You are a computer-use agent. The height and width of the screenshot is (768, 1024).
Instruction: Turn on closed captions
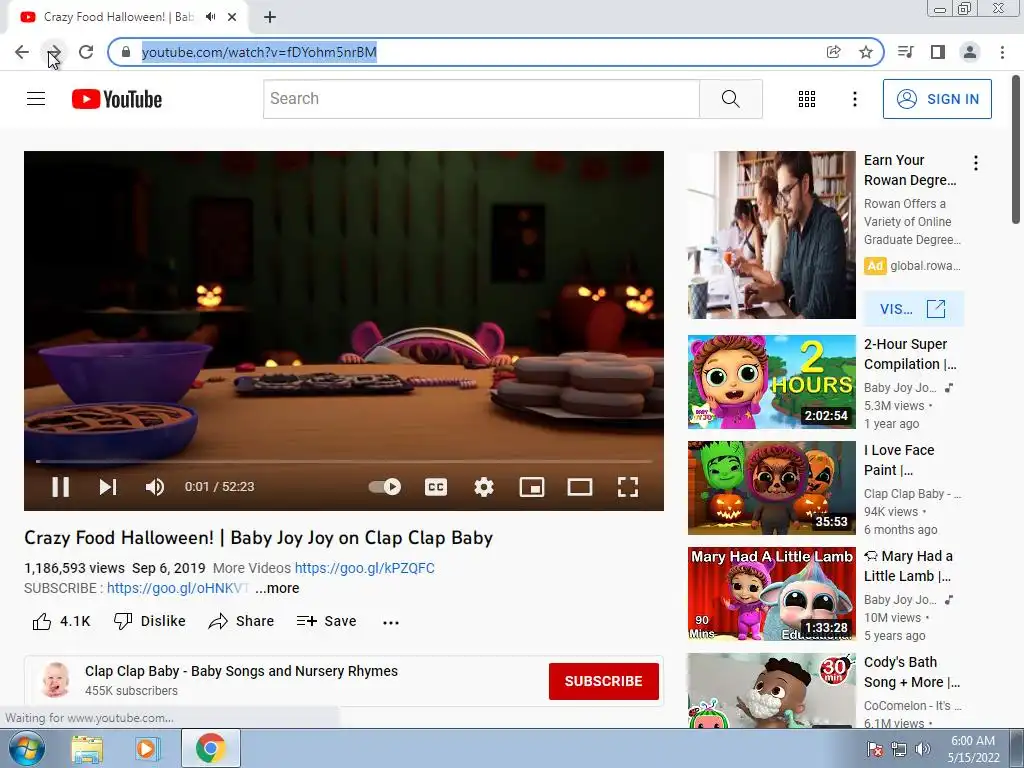pos(436,487)
